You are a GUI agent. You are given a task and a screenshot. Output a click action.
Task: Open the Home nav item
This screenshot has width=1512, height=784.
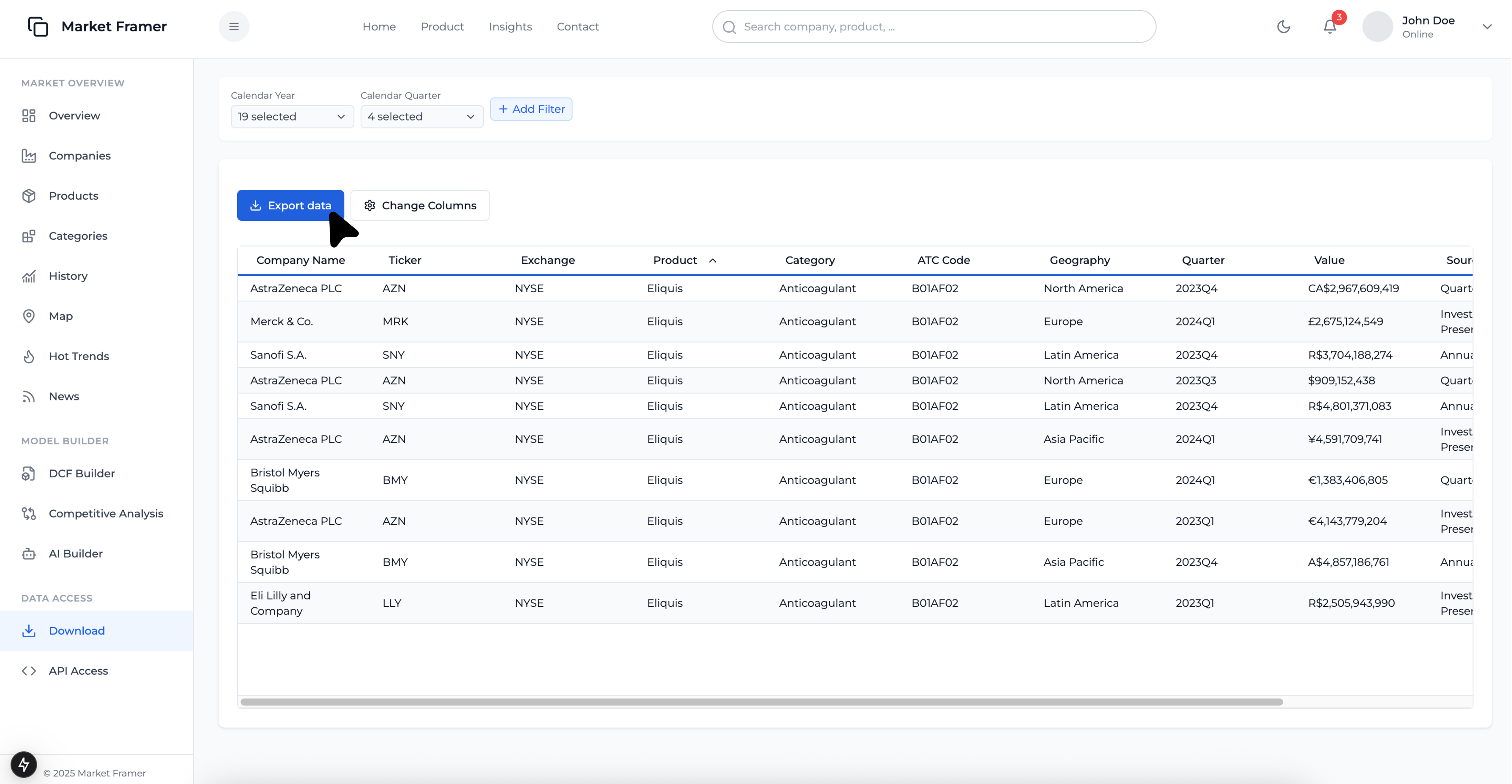(x=379, y=27)
